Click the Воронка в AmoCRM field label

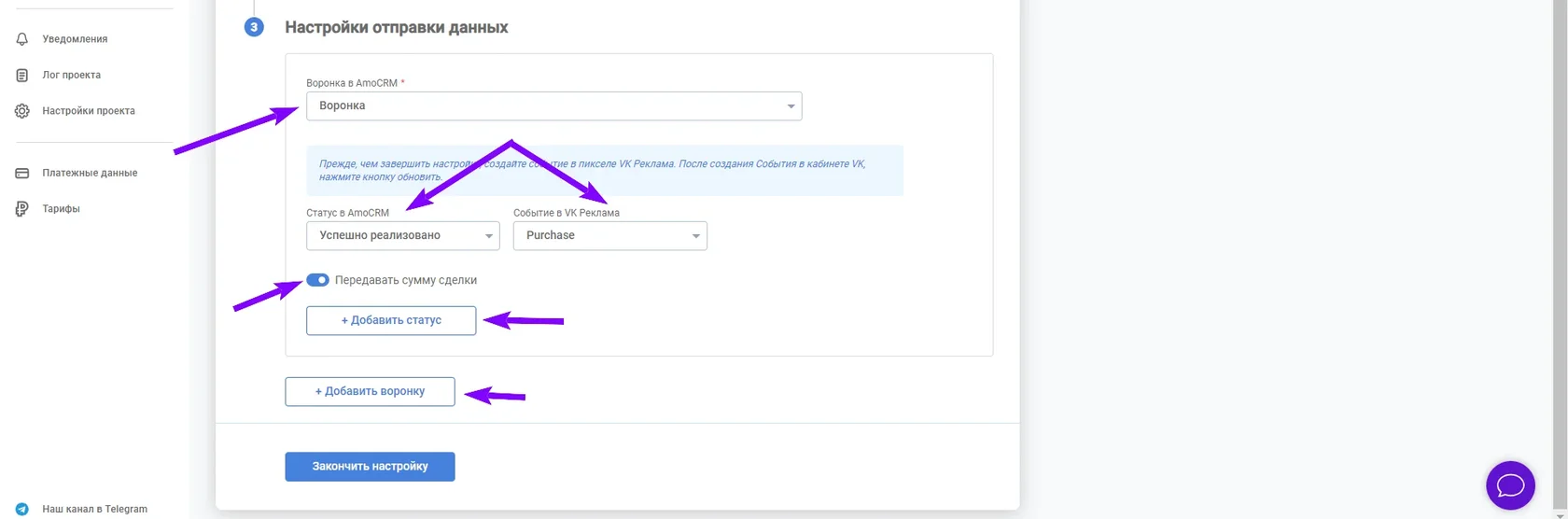pyautogui.click(x=352, y=83)
